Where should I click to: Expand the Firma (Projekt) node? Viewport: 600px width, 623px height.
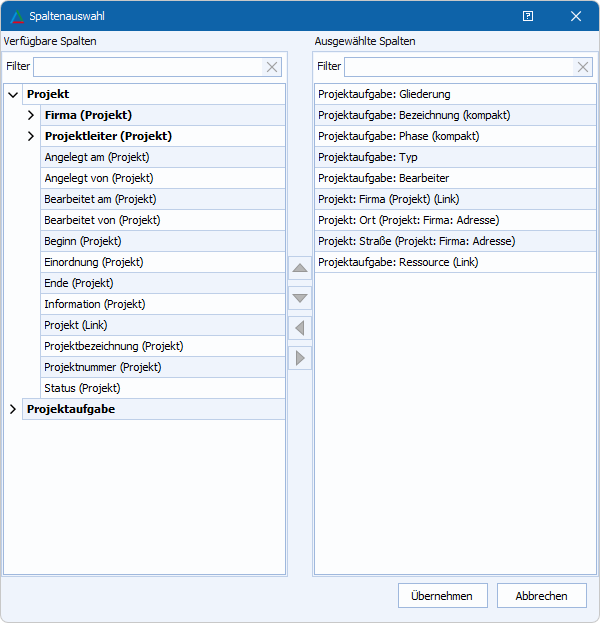32,115
